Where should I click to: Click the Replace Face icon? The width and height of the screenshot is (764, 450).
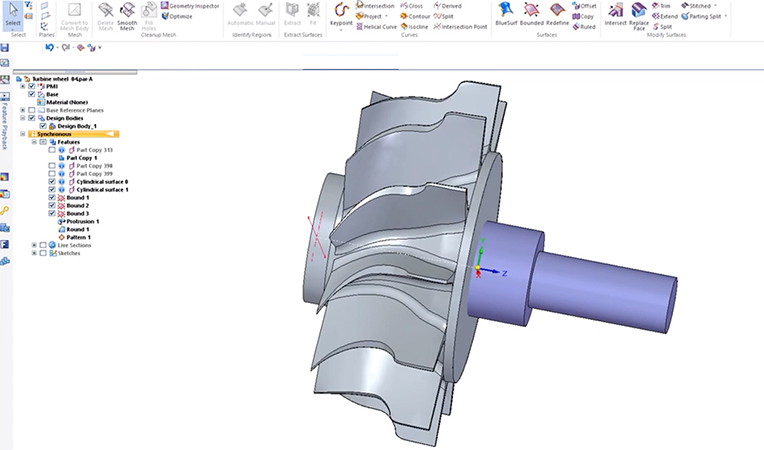coord(638,15)
